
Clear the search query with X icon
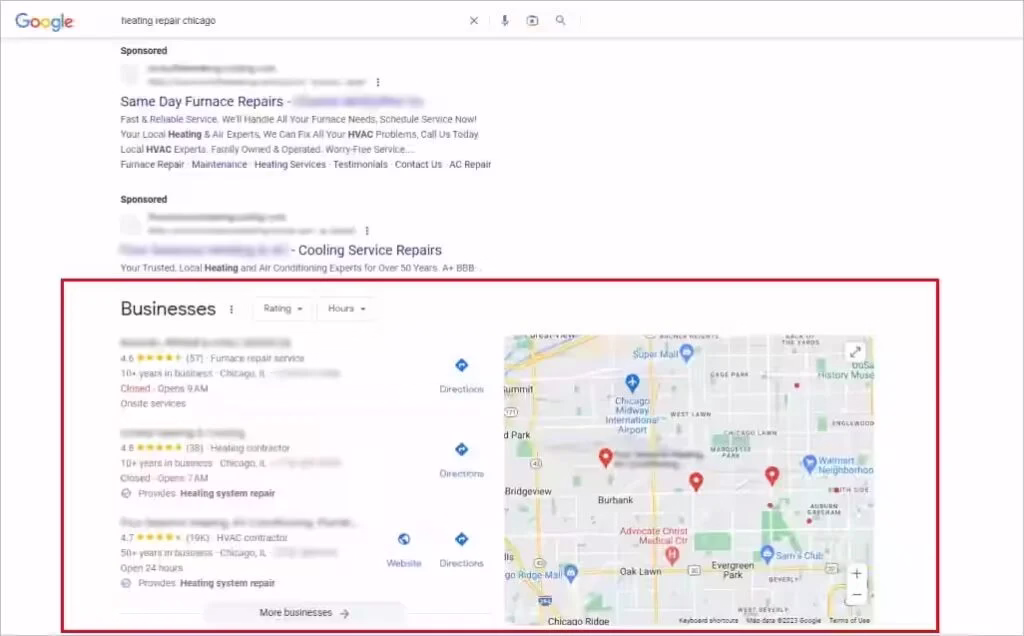[x=474, y=21]
